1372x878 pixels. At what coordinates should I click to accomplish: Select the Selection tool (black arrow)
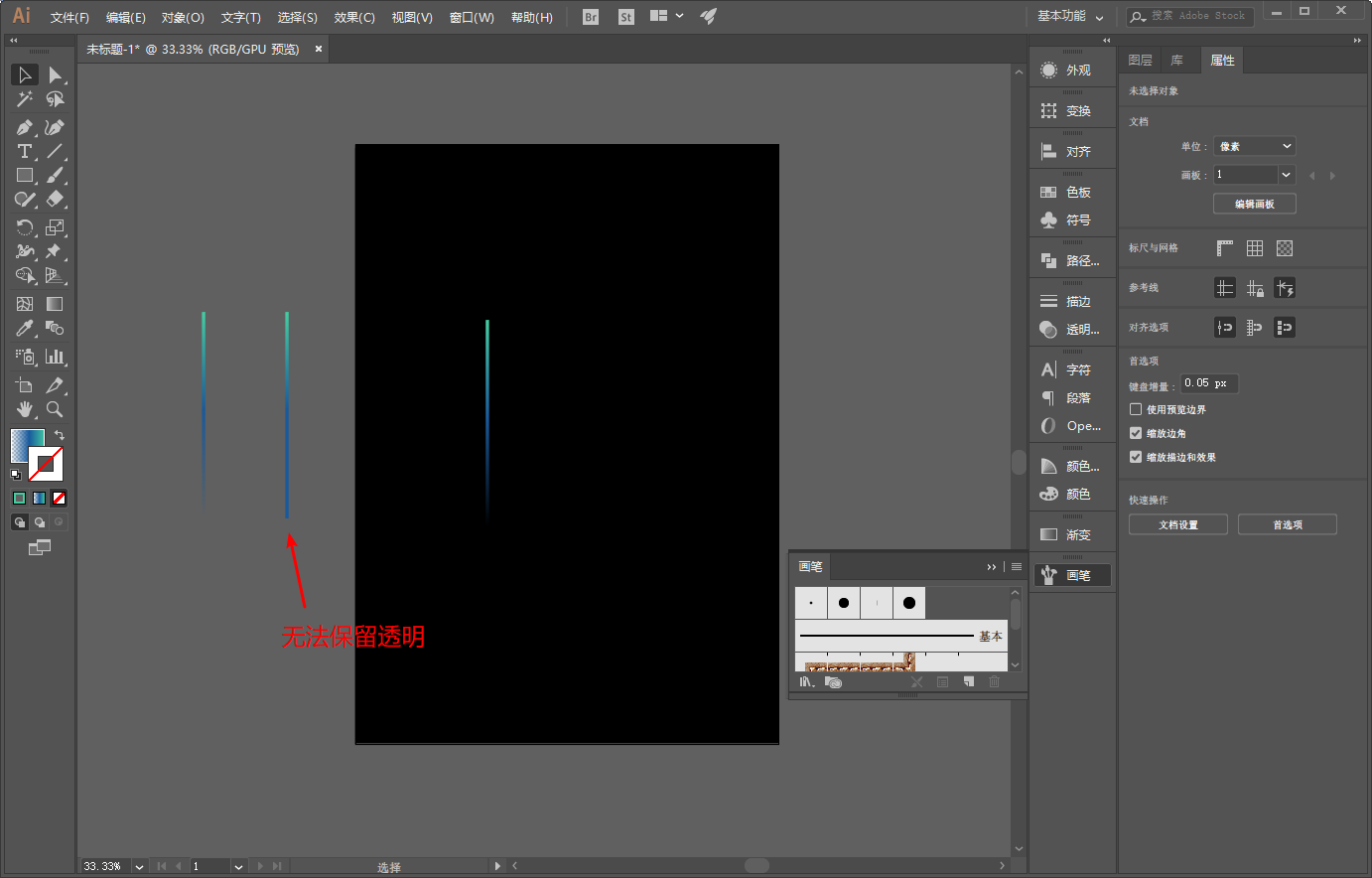(x=25, y=75)
